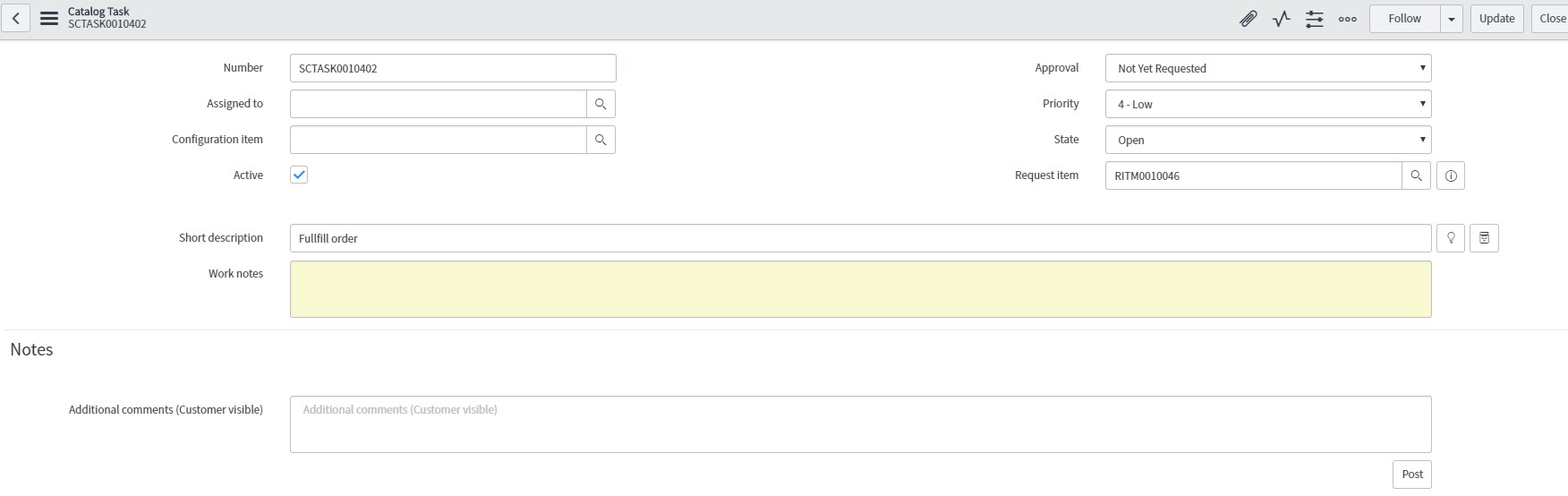The image size is (1568, 496).
Task: Click the Active label
Action: tap(248, 175)
